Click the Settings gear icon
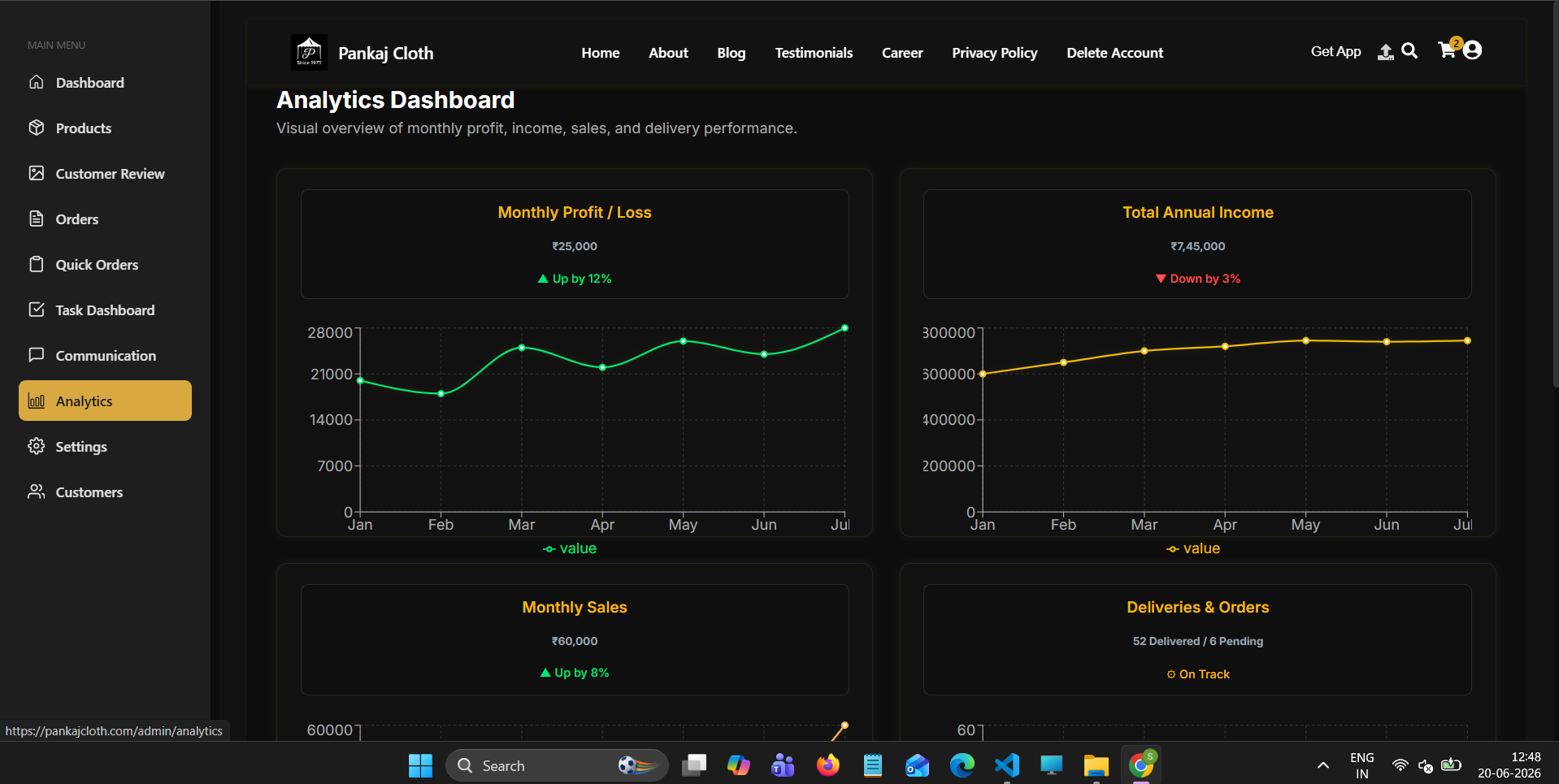The width and height of the screenshot is (1559, 784). click(x=37, y=446)
